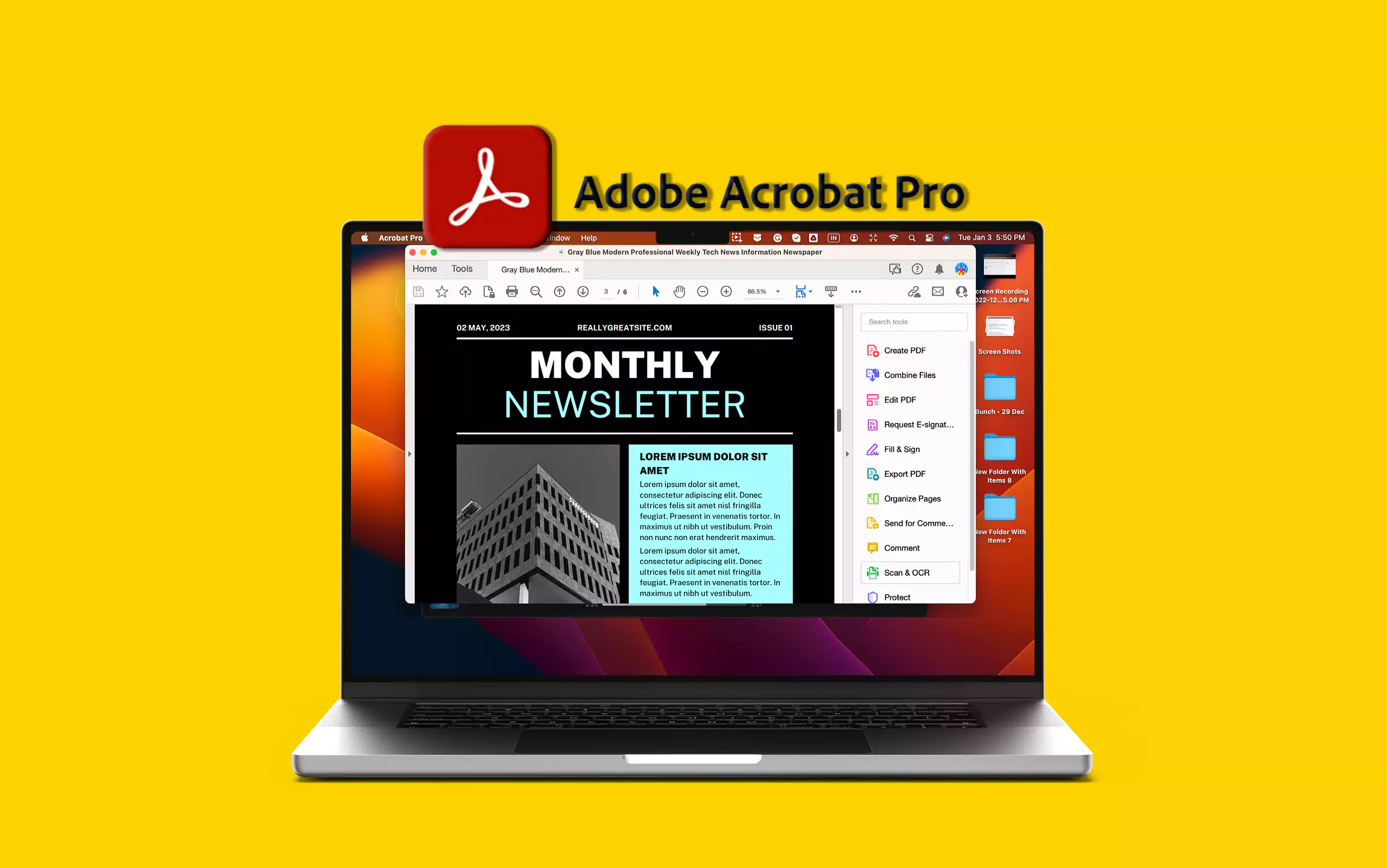Click the Request E-signature option

click(913, 424)
